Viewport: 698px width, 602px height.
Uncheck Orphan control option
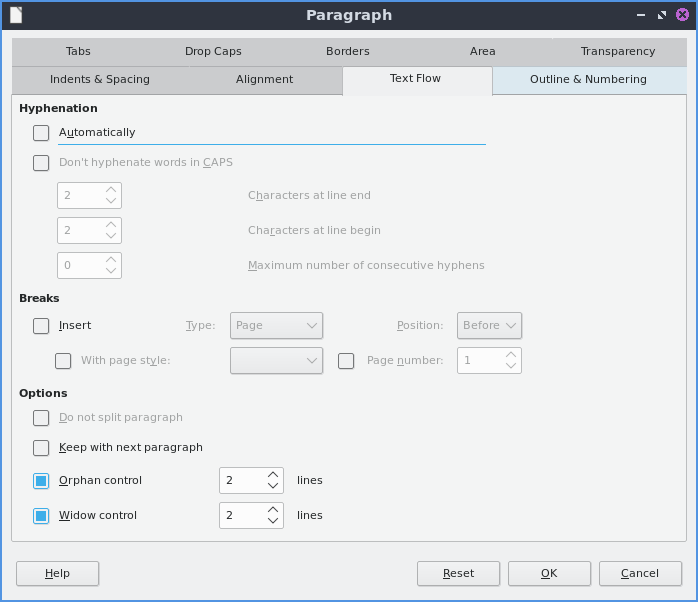(41, 481)
